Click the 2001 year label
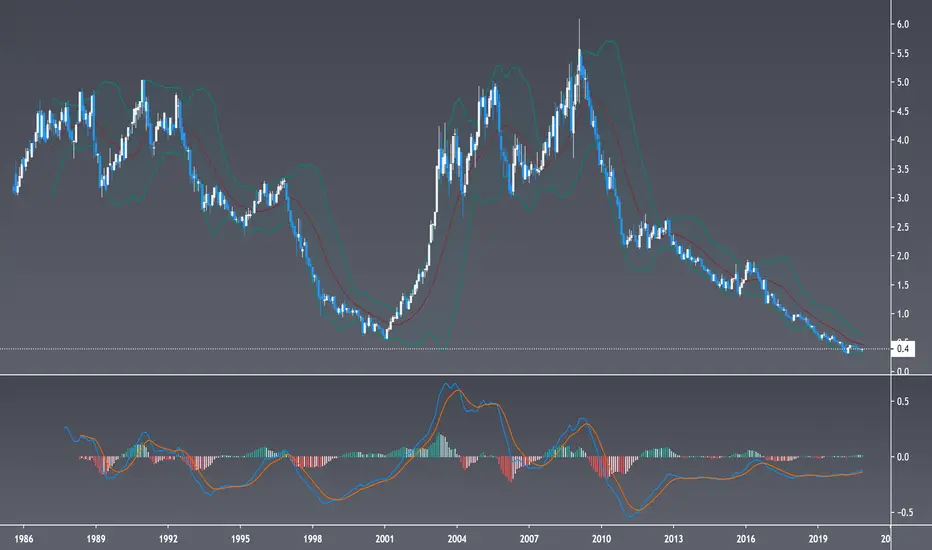The height and width of the screenshot is (550, 932). (x=385, y=539)
